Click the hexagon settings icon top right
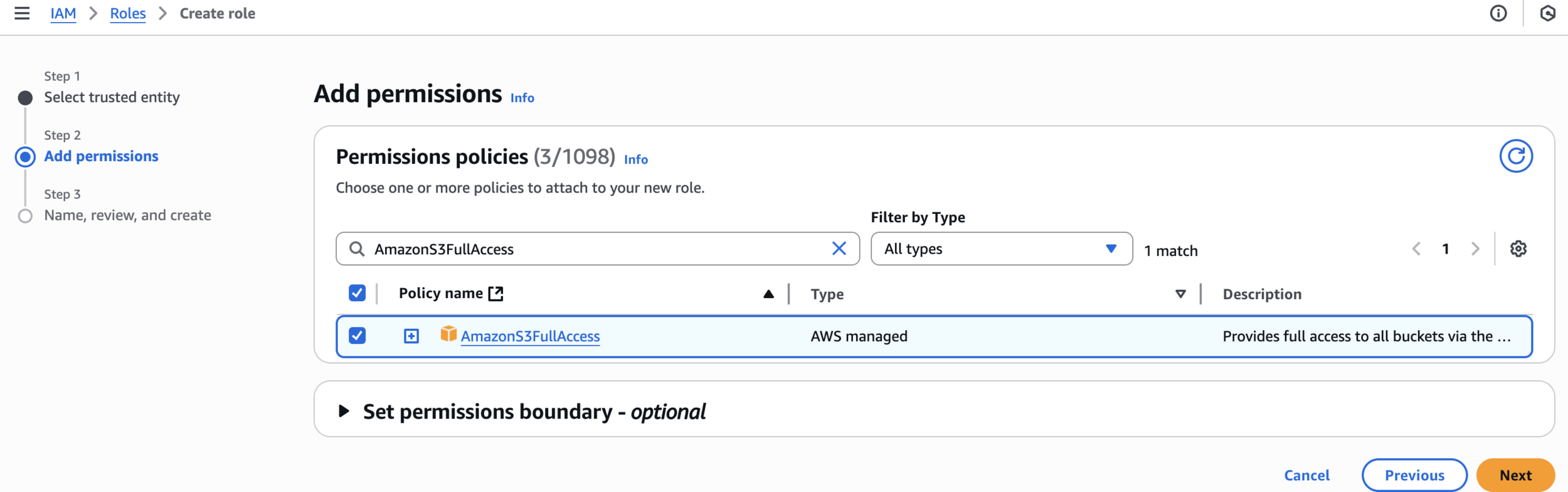The image size is (1568, 492). [1547, 13]
